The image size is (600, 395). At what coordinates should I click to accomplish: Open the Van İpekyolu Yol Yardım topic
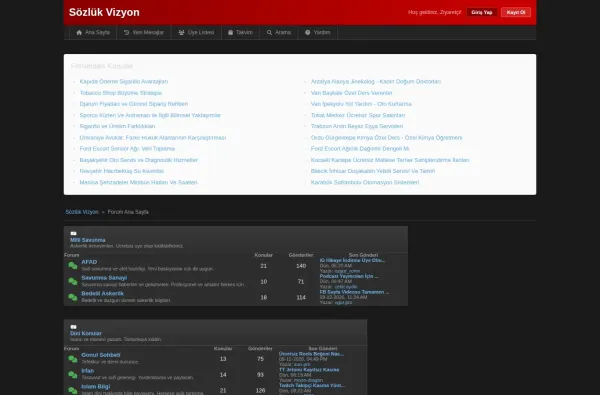coord(361,104)
